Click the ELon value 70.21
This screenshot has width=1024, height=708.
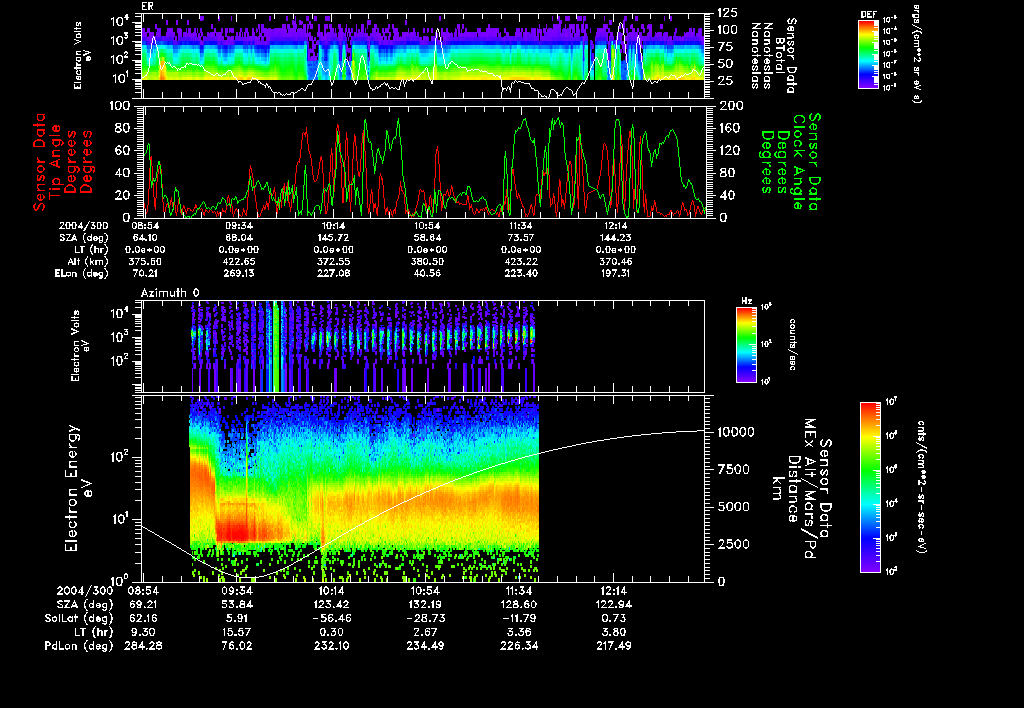point(146,274)
